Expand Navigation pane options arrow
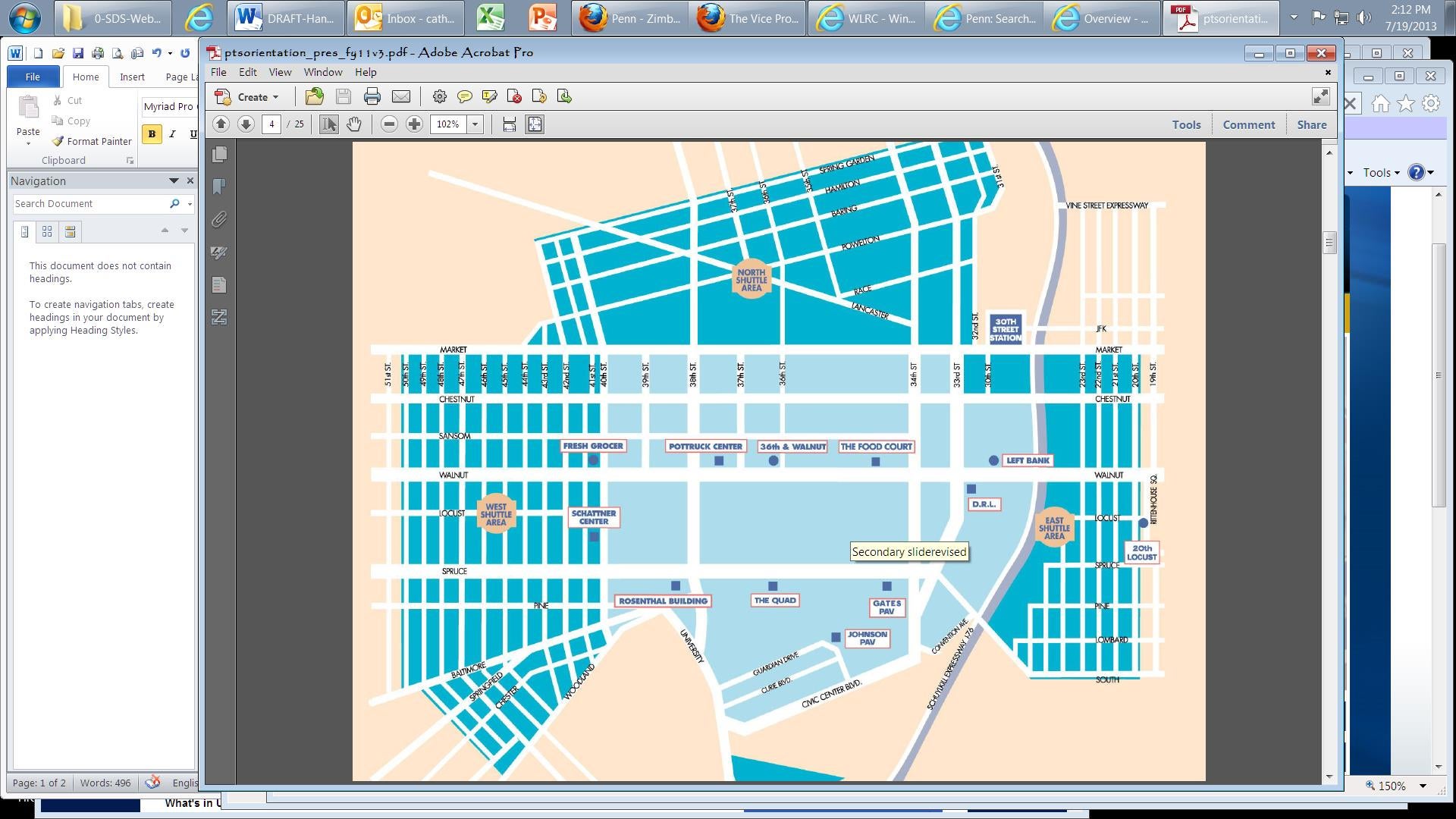This screenshot has width=1456, height=819. (174, 181)
